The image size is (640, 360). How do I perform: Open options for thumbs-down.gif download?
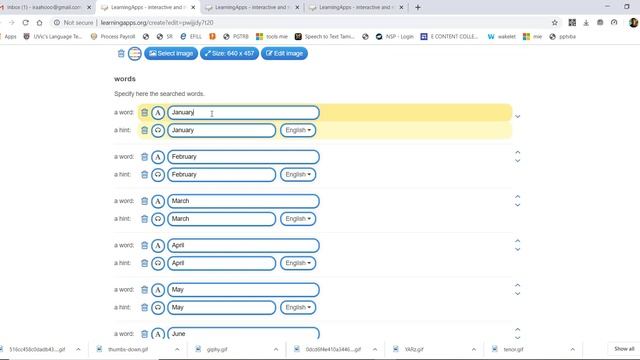[177, 349]
